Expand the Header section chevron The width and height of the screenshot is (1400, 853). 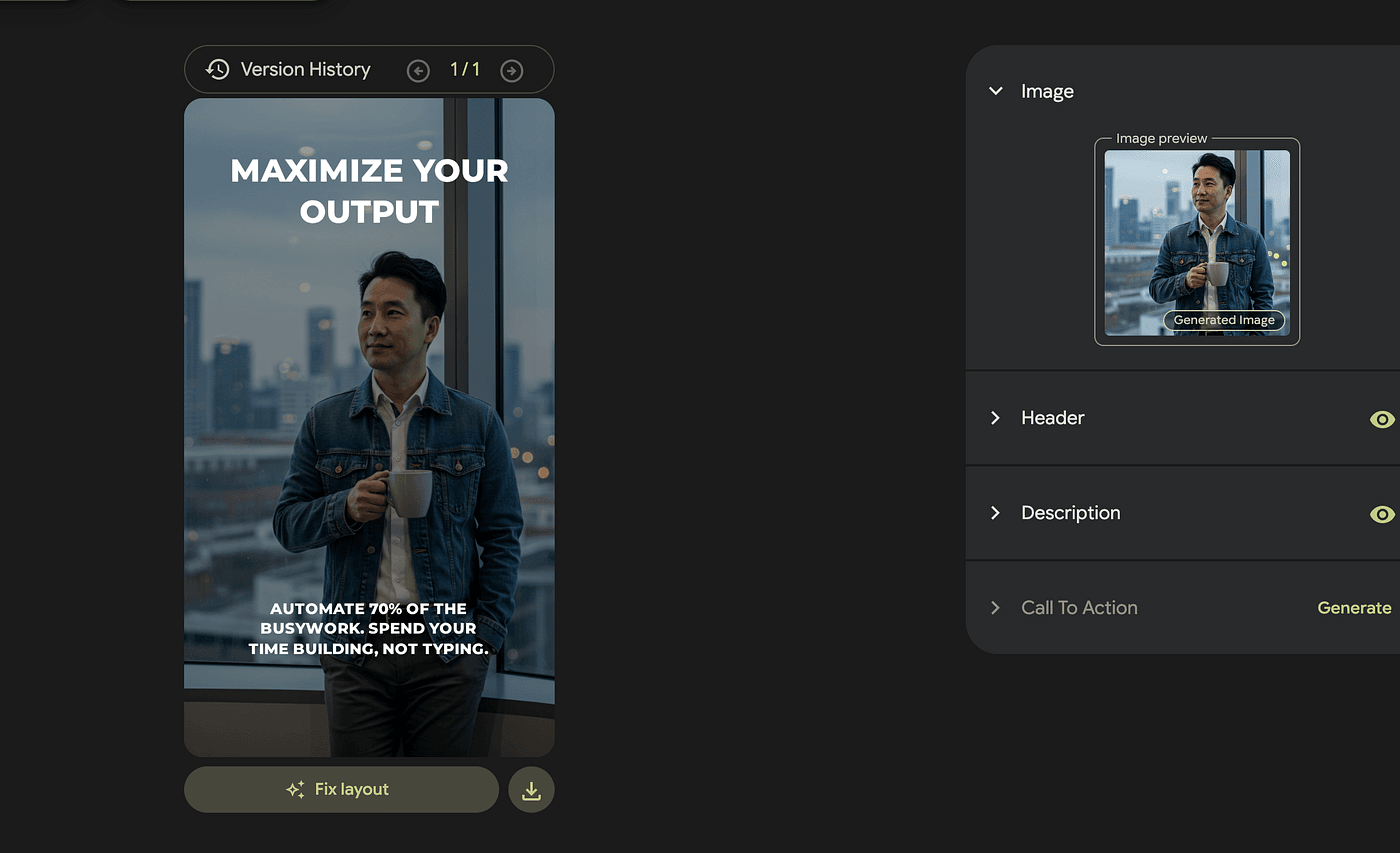coord(995,418)
